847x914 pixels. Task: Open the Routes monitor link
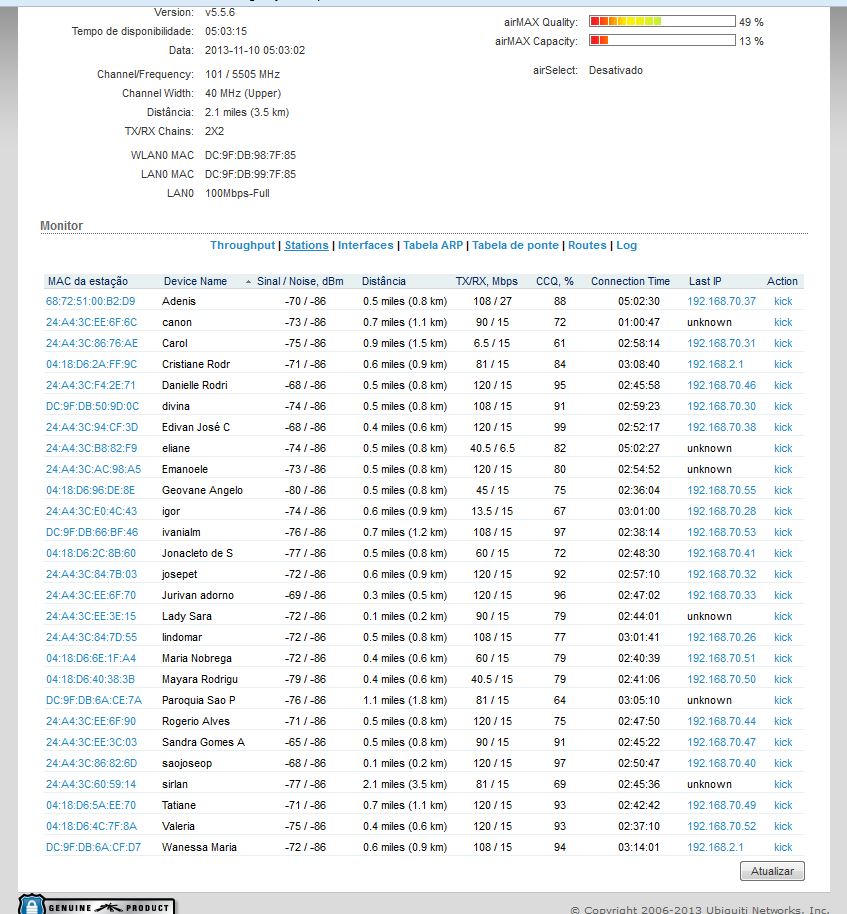587,245
